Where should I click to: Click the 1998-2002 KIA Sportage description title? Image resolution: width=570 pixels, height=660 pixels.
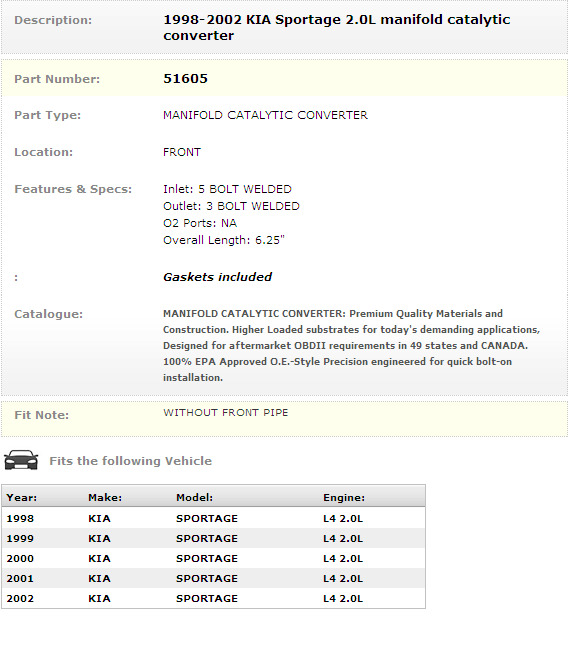point(336,27)
